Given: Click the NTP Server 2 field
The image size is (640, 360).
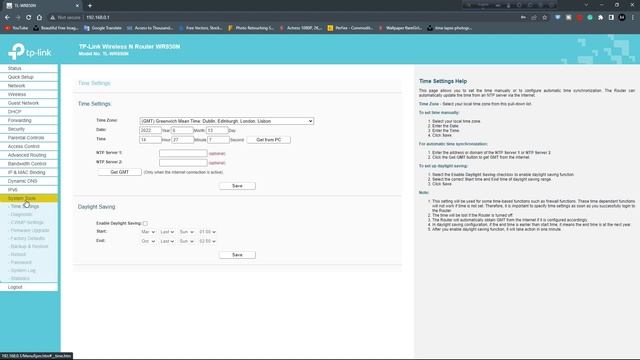Looking at the screenshot, I should coord(183,162).
